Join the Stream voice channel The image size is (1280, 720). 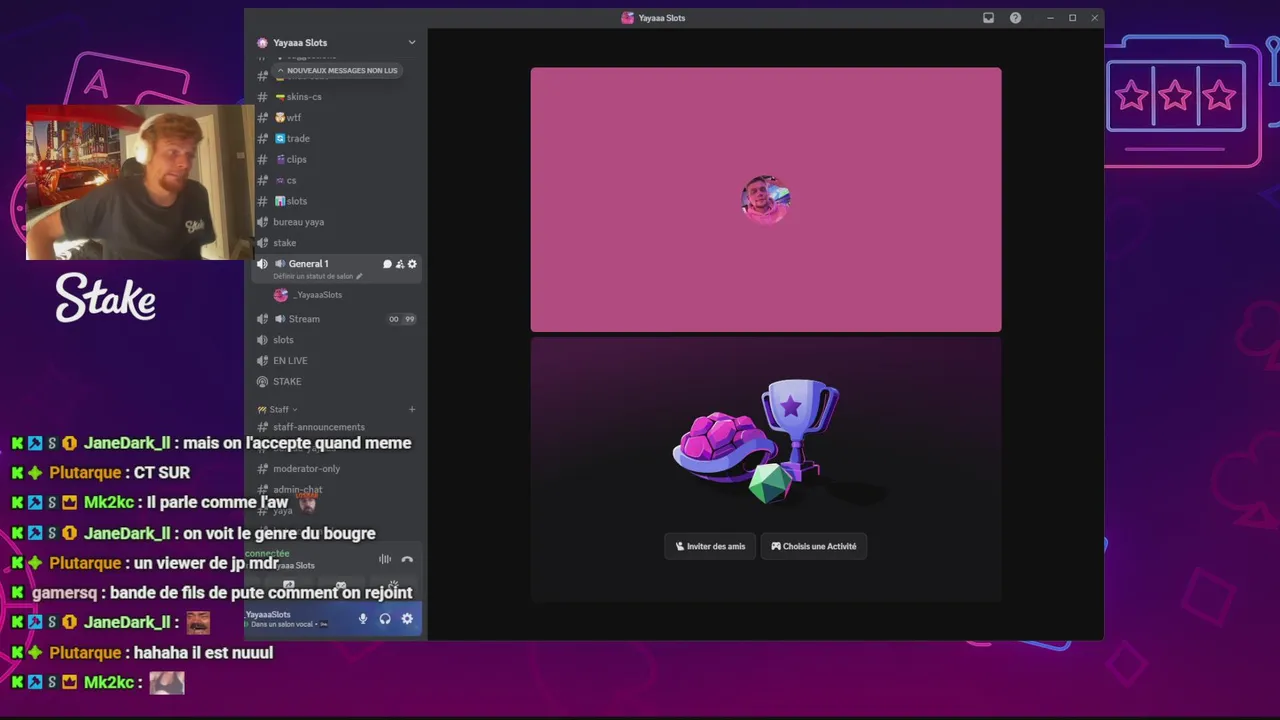click(x=304, y=319)
